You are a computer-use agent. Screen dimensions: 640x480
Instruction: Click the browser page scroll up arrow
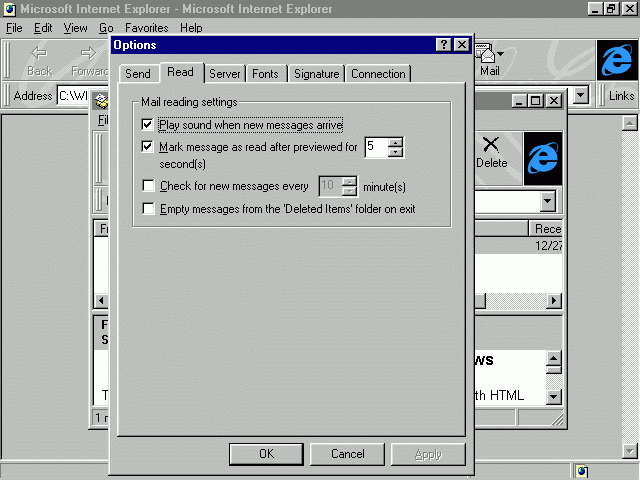pos(629,123)
